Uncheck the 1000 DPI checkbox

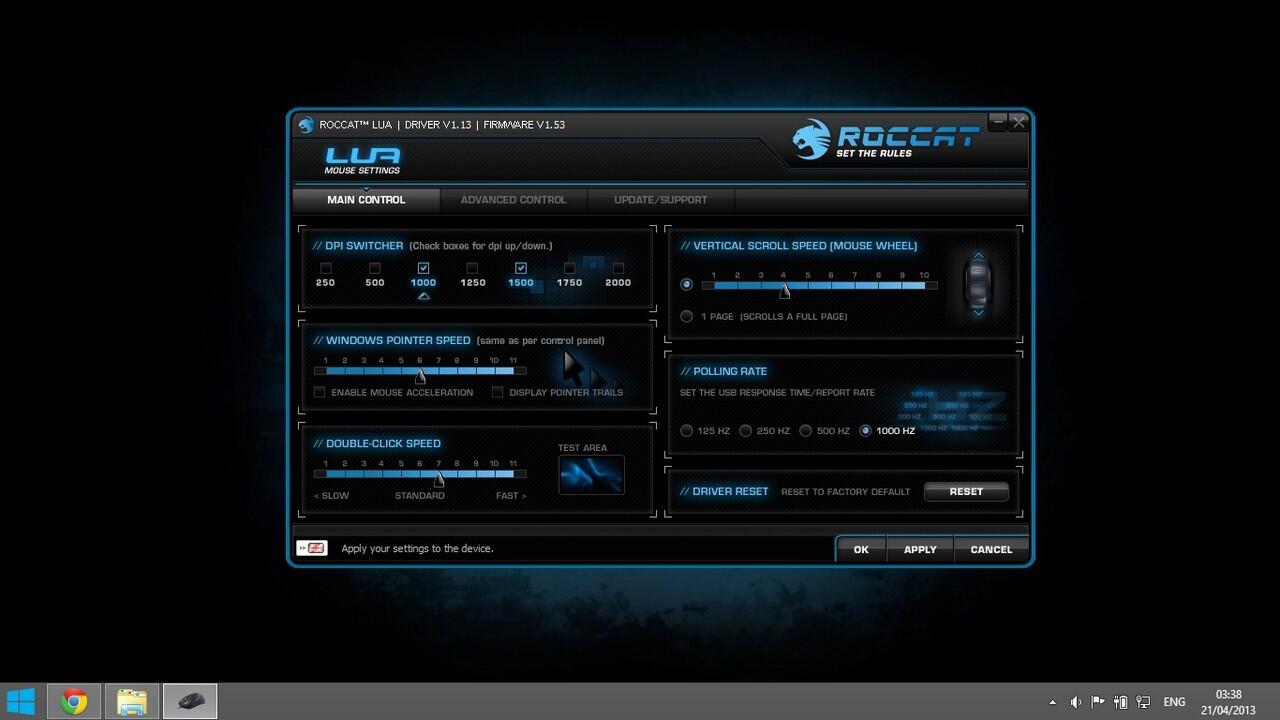423,268
